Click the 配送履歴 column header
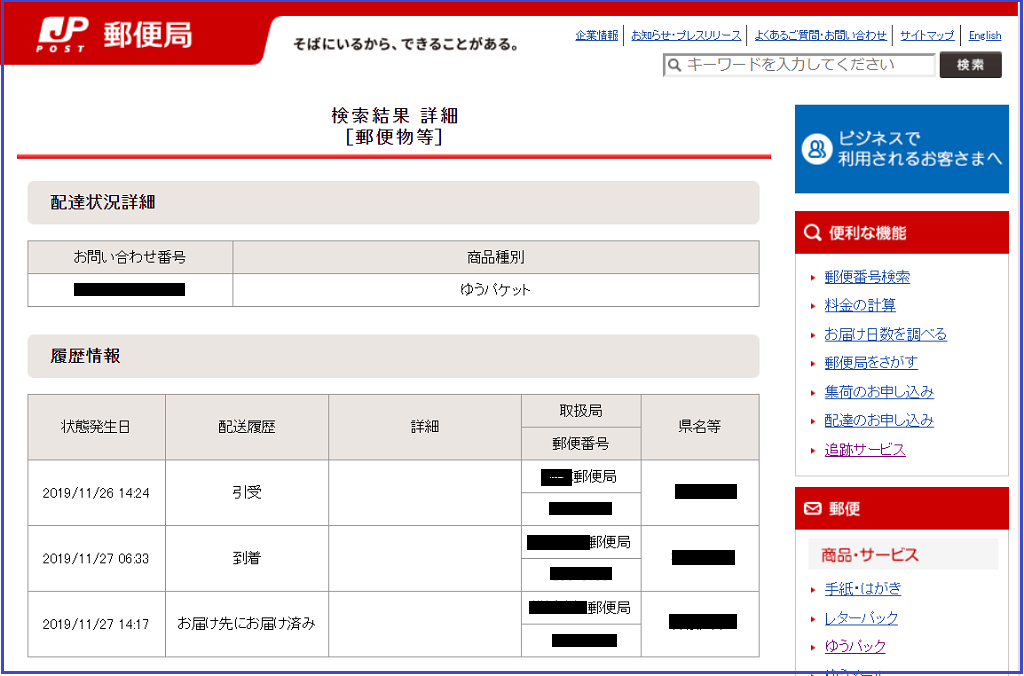 point(247,427)
